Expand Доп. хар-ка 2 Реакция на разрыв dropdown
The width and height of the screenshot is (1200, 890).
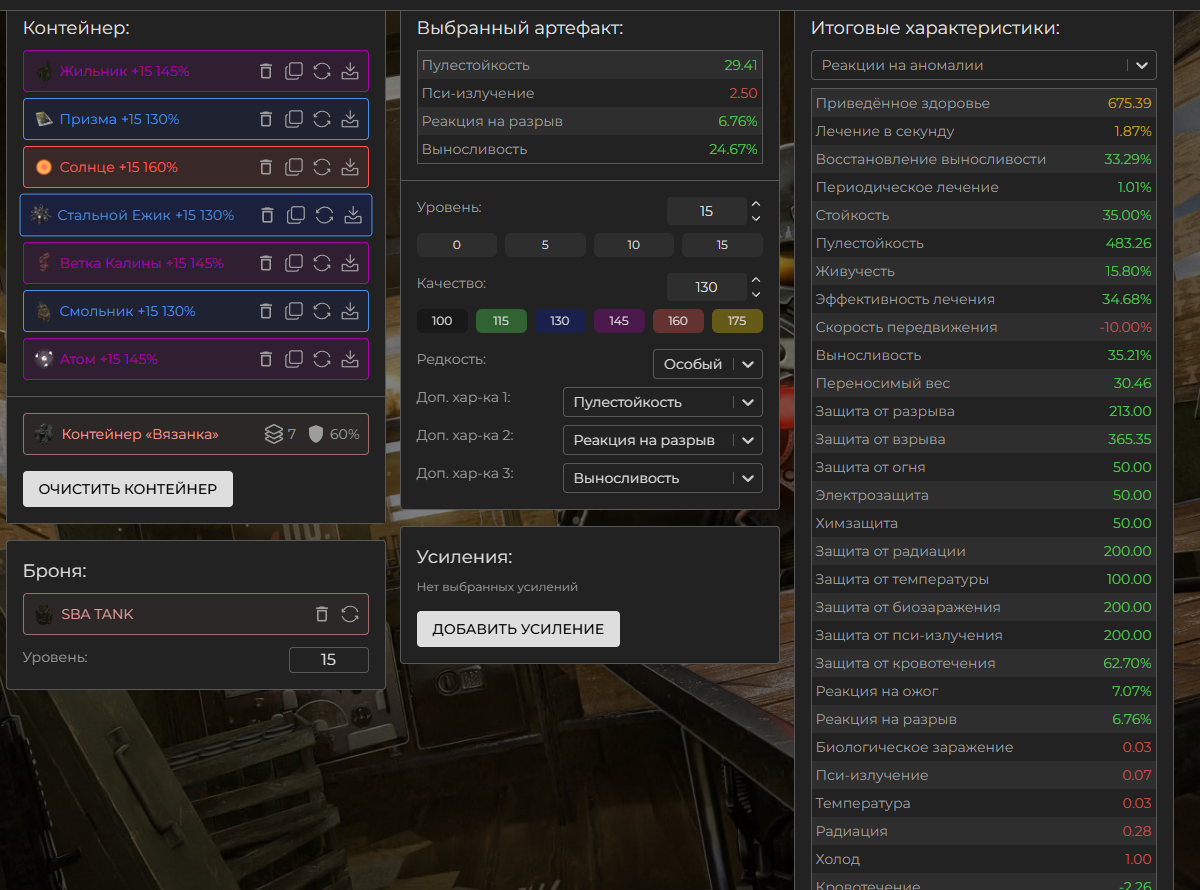click(663, 440)
